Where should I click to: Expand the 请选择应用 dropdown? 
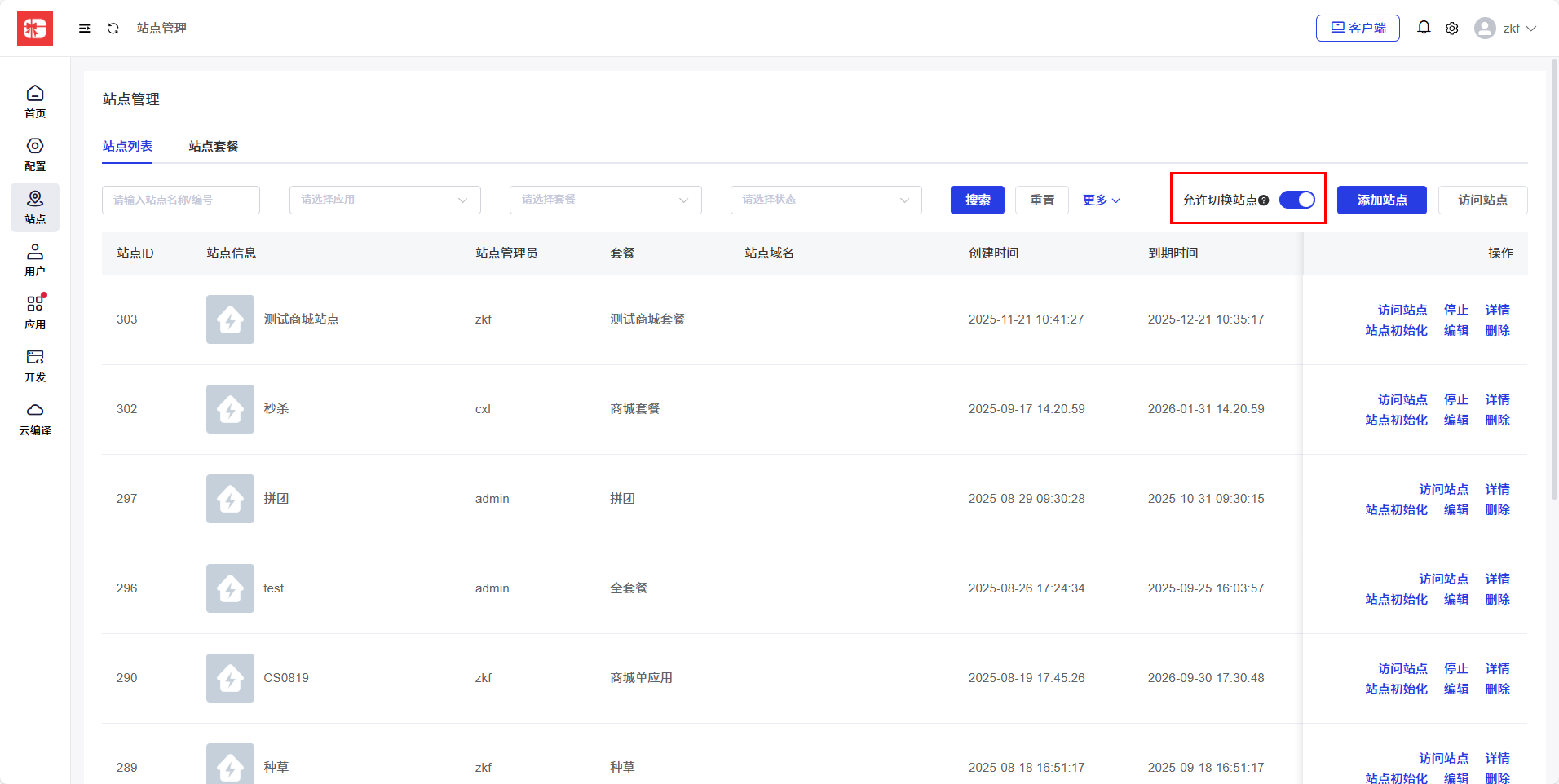tap(384, 200)
